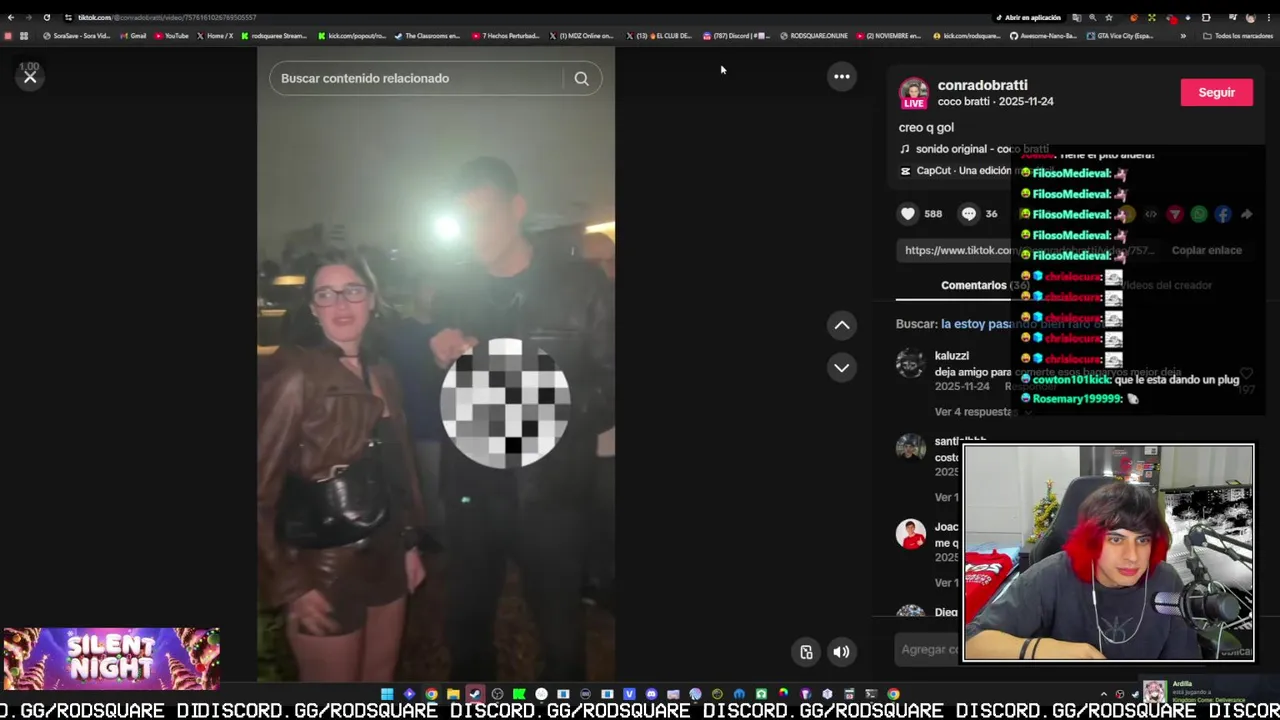Share the video to Facebook

(1222, 214)
